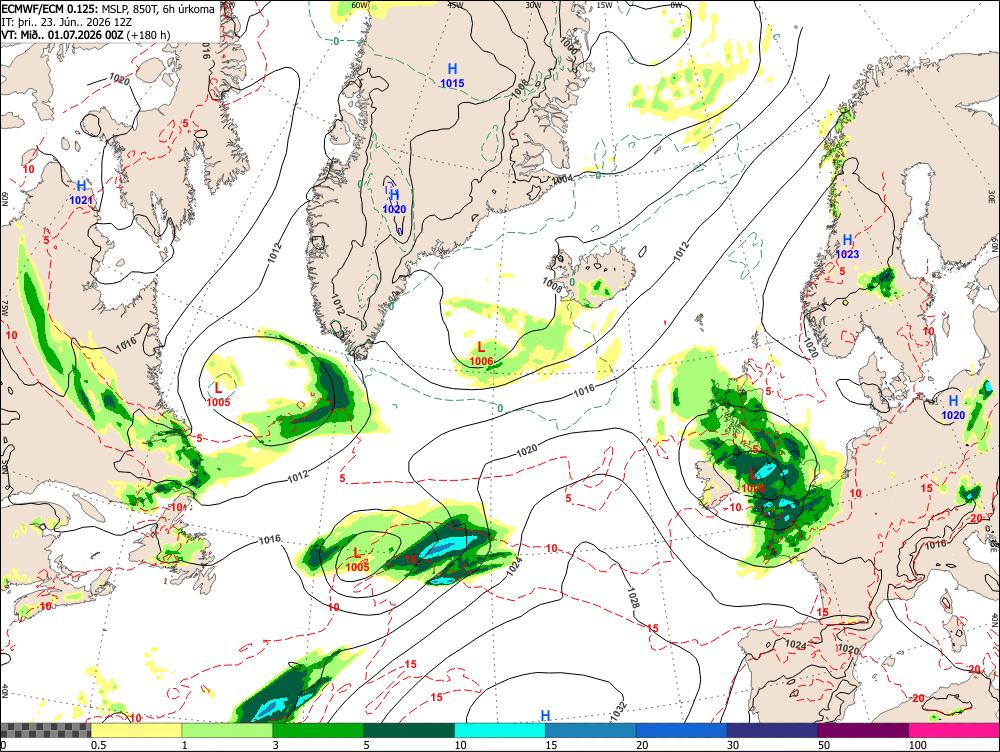Select the H 1020 marker on central Greenland
The width and height of the screenshot is (1000, 752).
click(x=394, y=202)
